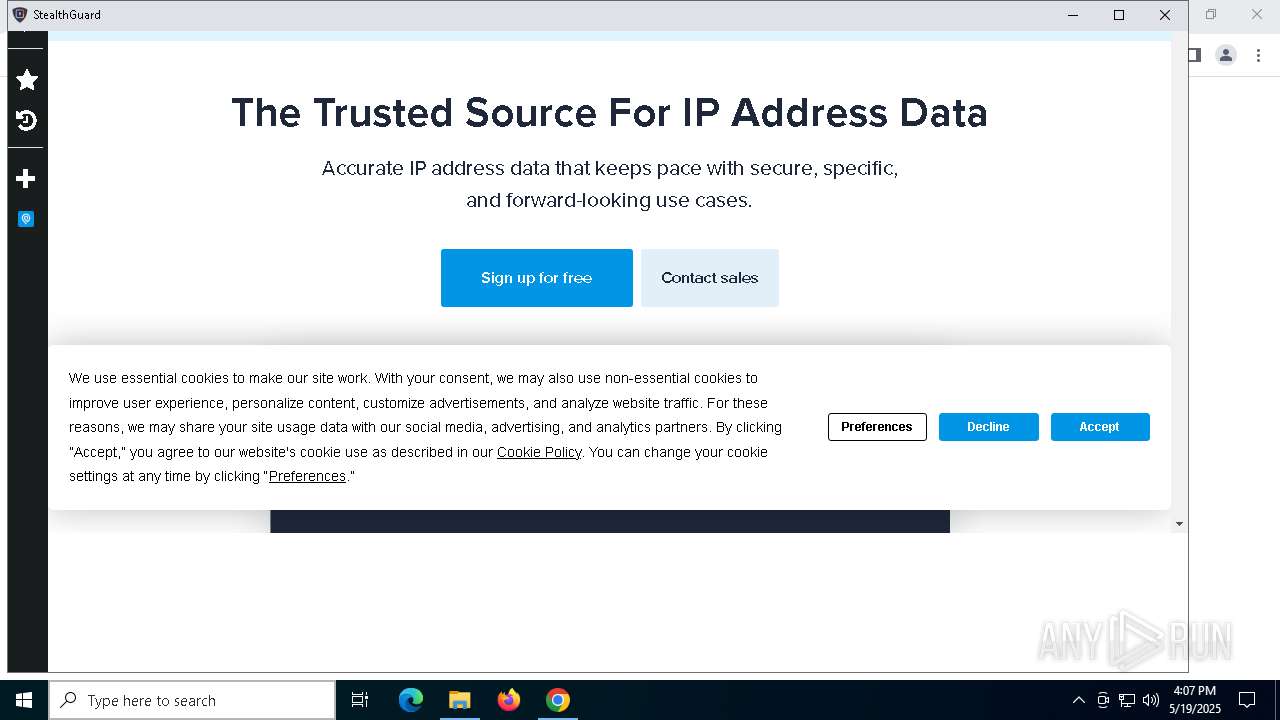1280x720 pixels.
Task: Click the heading The Trusted Source For IP Address Data
Action: point(609,113)
